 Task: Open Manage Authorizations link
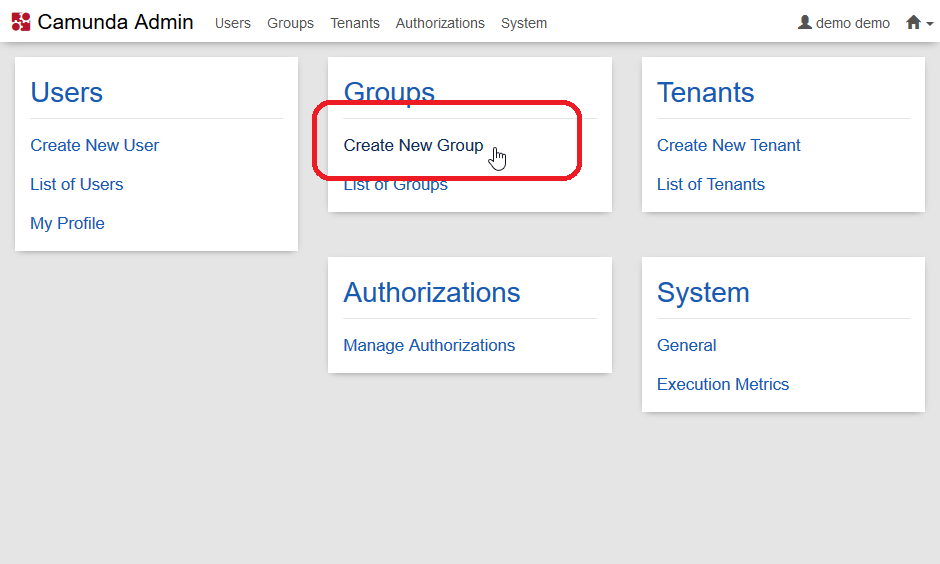tap(429, 345)
